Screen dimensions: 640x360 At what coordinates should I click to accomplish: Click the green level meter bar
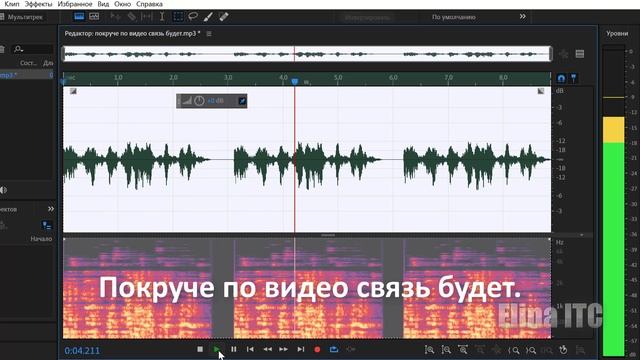pyautogui.click(x=613, y=249)
